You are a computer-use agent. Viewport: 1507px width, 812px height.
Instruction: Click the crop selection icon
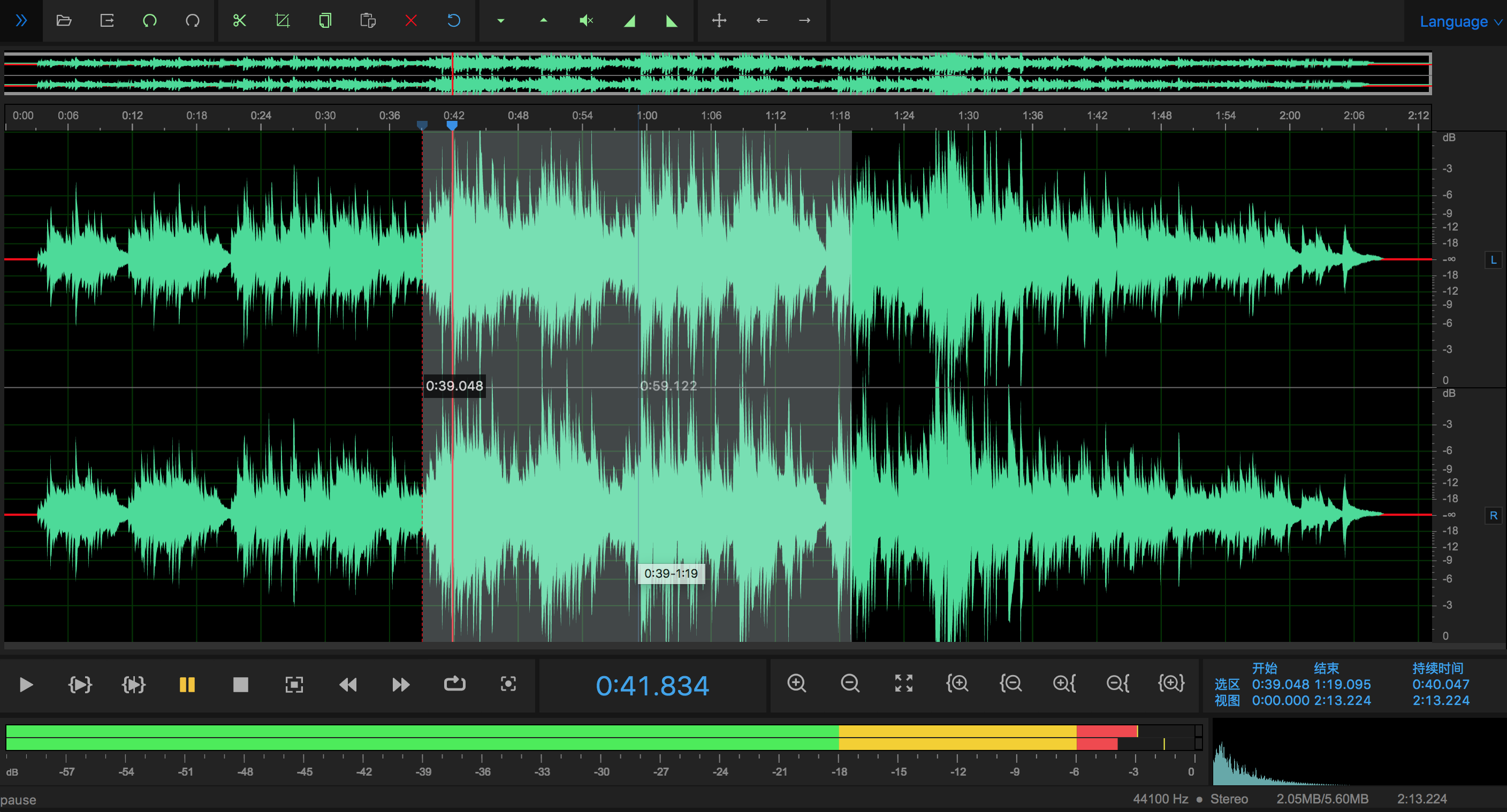click(282, 21)
